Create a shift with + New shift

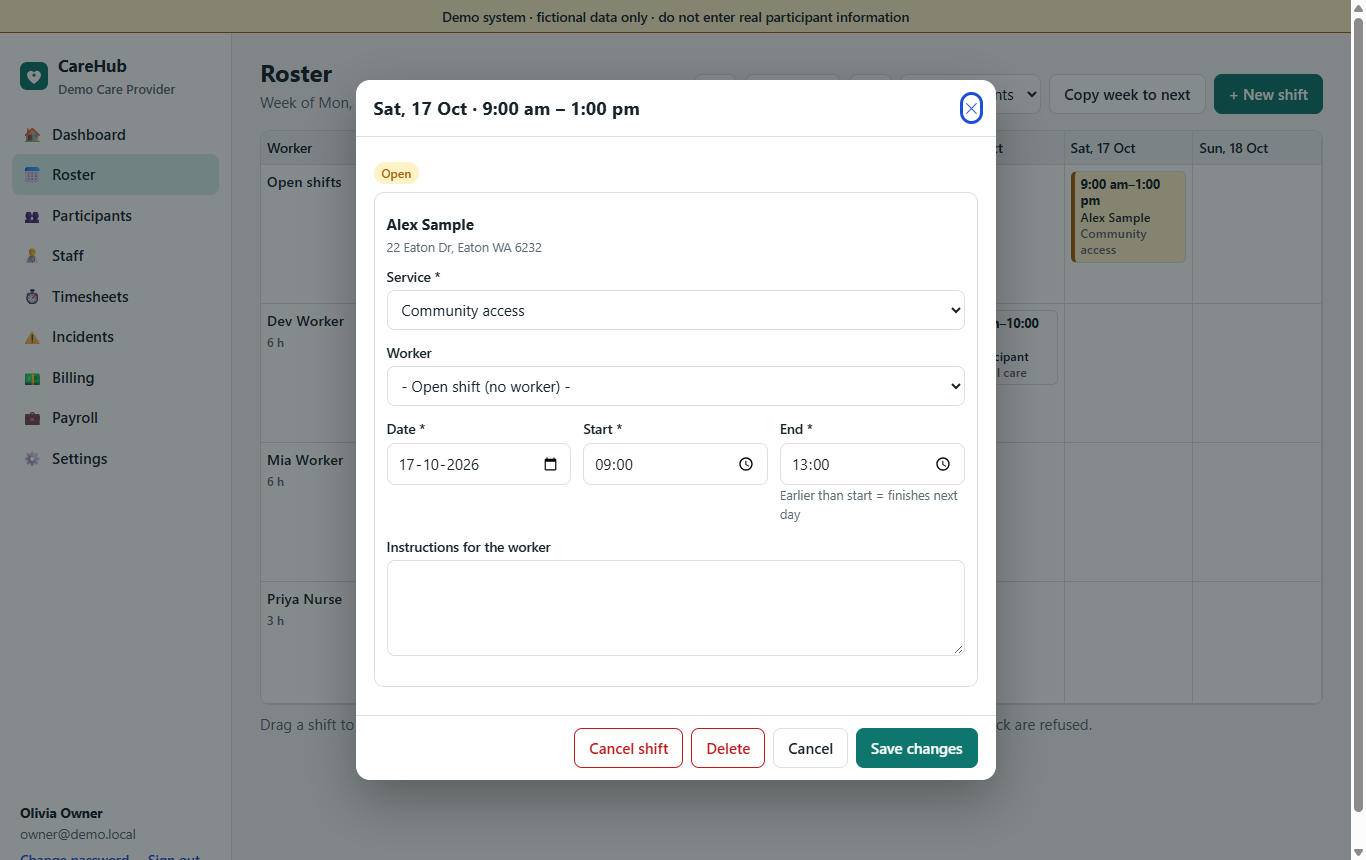pos(1268,94)
